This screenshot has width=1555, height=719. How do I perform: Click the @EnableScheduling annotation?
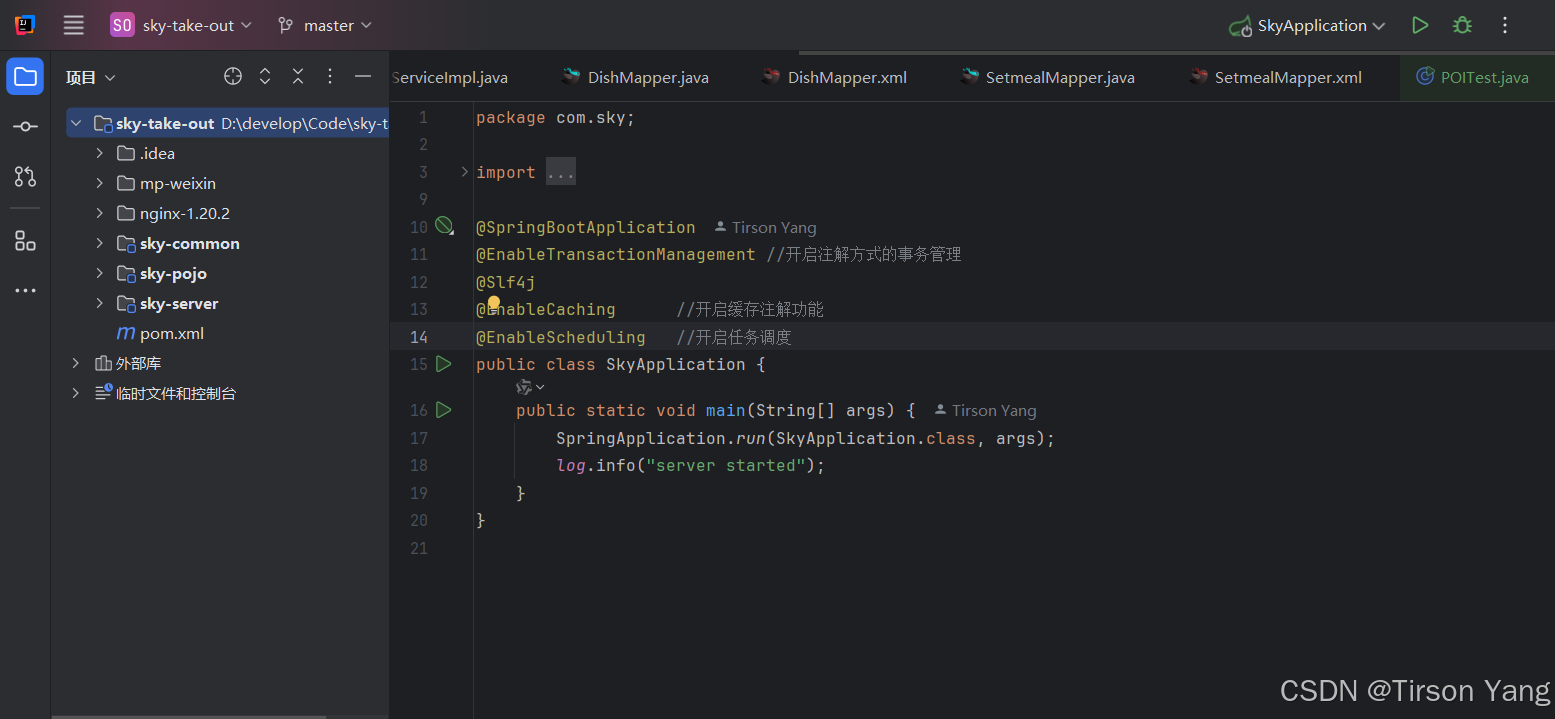[560, 337]
